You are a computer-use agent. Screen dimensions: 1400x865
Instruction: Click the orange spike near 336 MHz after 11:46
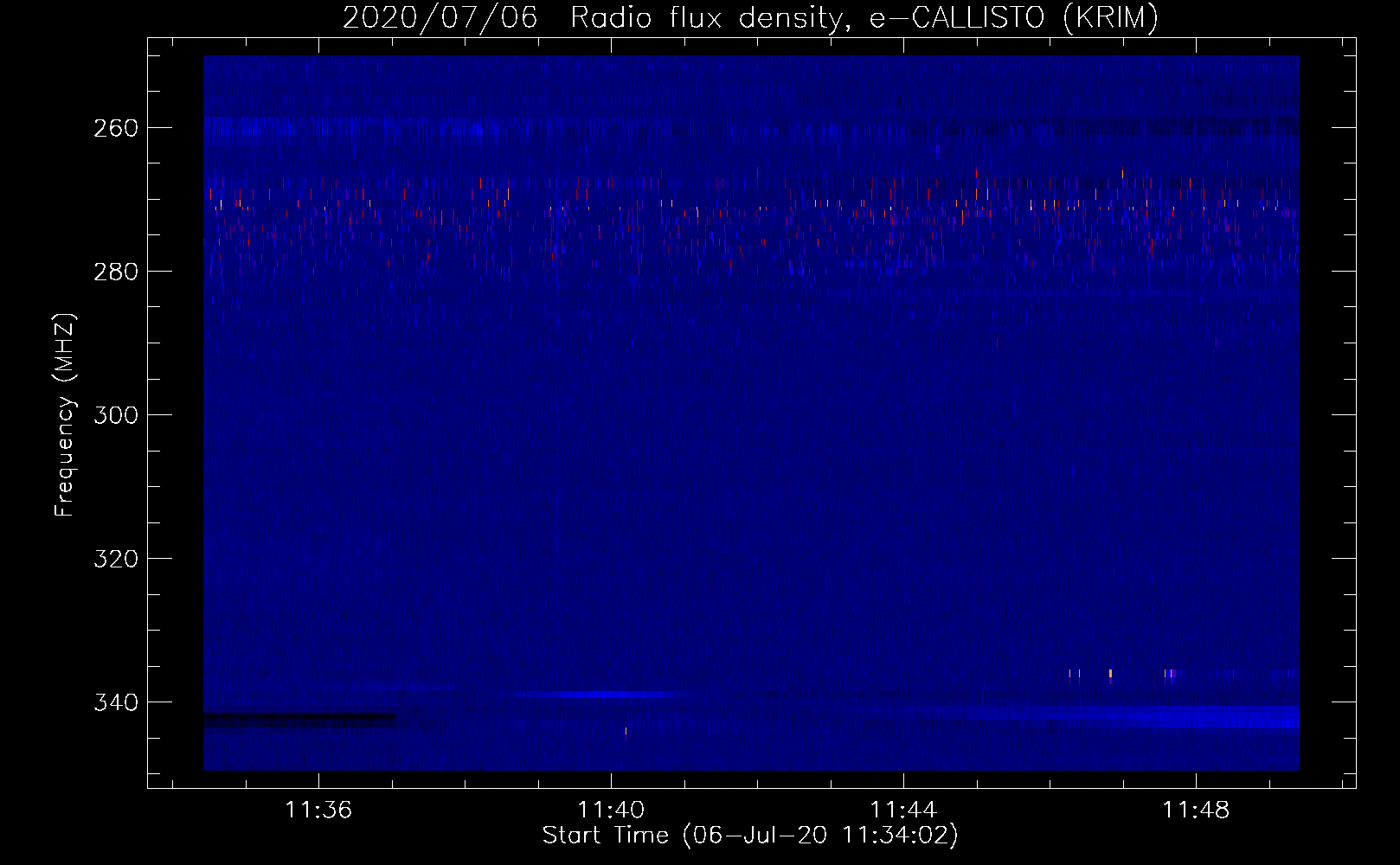point(1110,674)
